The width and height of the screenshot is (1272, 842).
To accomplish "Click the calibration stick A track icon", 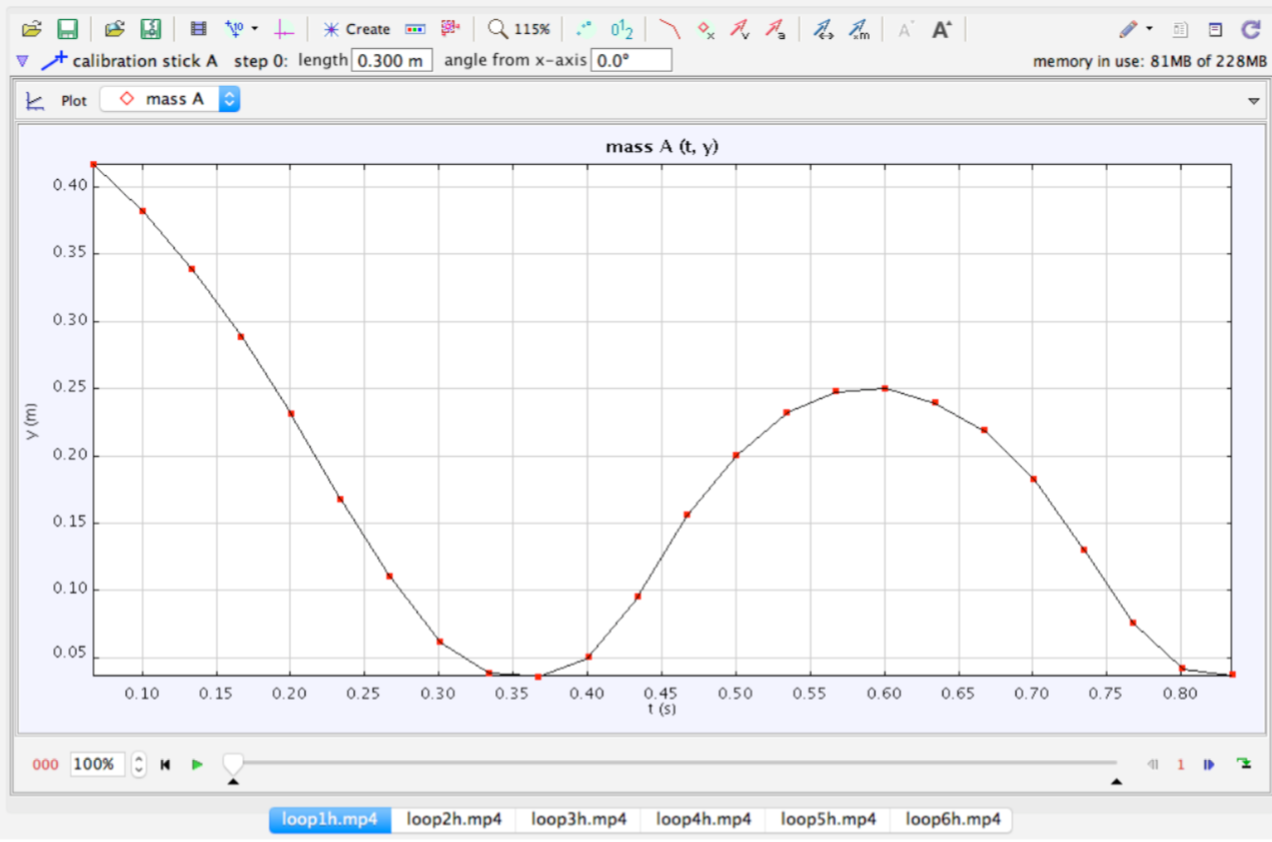I will [54, 61].
